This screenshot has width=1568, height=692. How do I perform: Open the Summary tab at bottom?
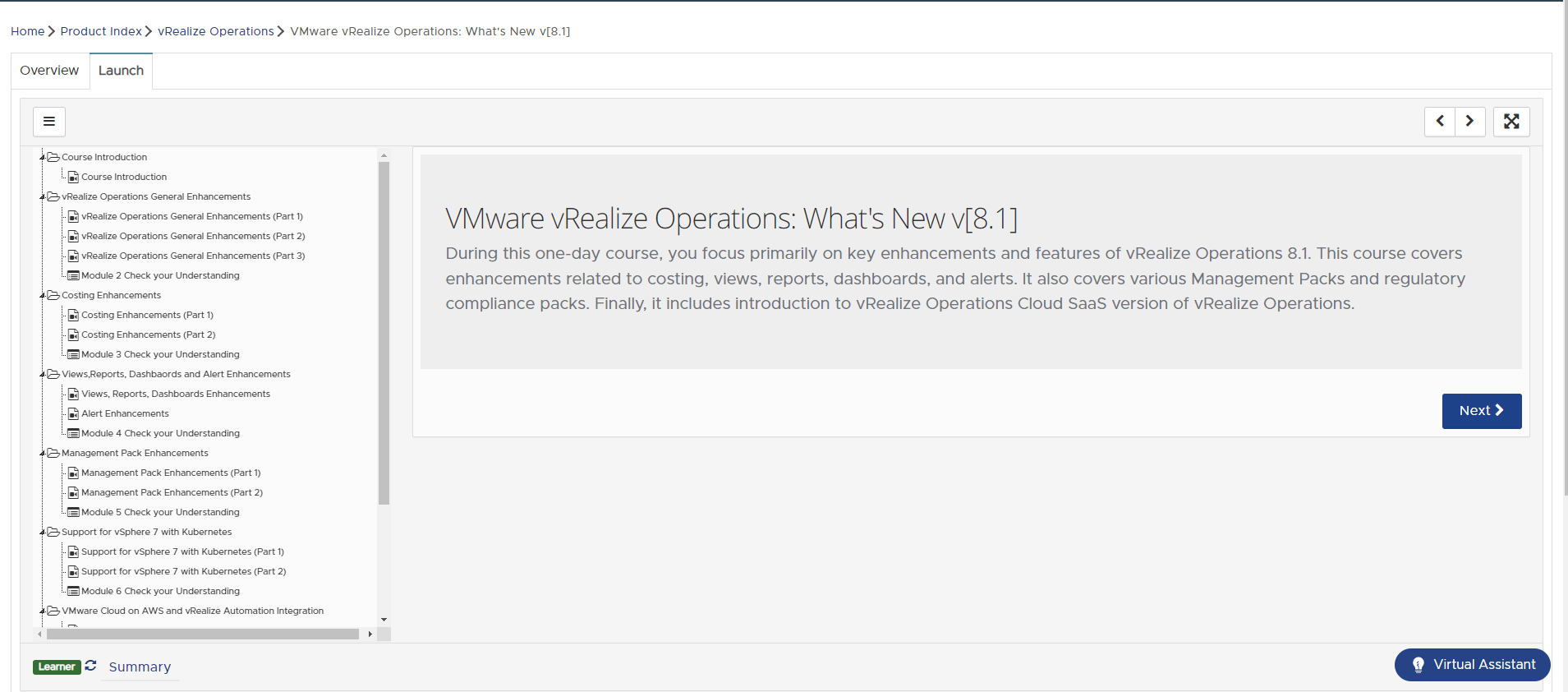pos(140,667)
